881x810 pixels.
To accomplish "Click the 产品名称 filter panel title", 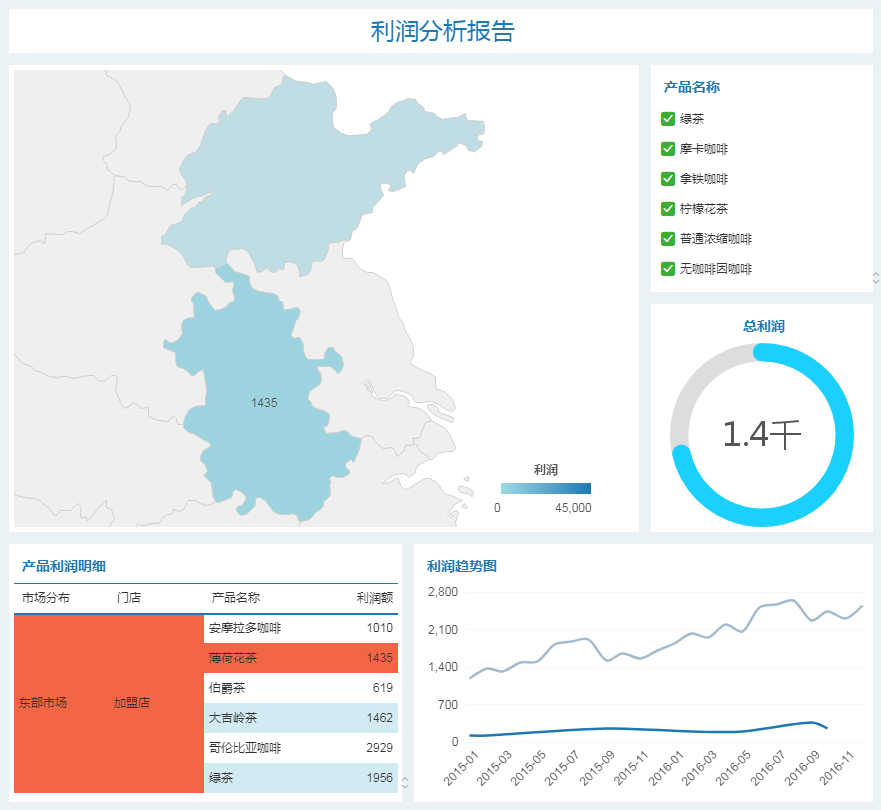I will click(692, 87).
